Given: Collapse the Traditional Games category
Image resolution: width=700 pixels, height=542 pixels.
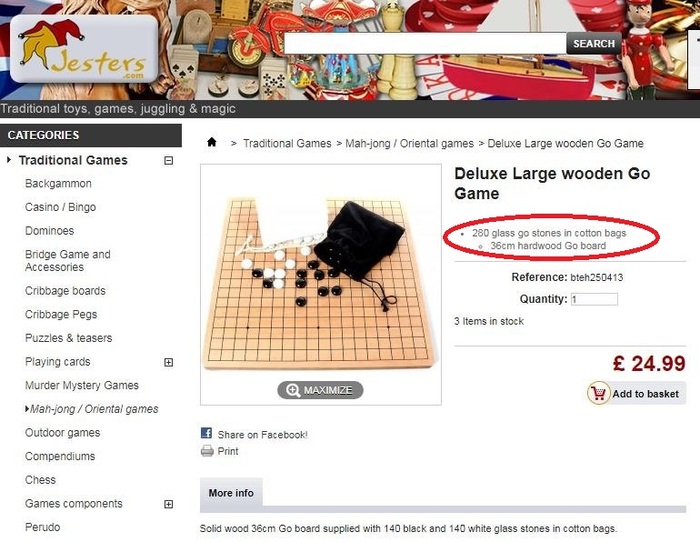Looking at the screenshot, I should 169,161.
